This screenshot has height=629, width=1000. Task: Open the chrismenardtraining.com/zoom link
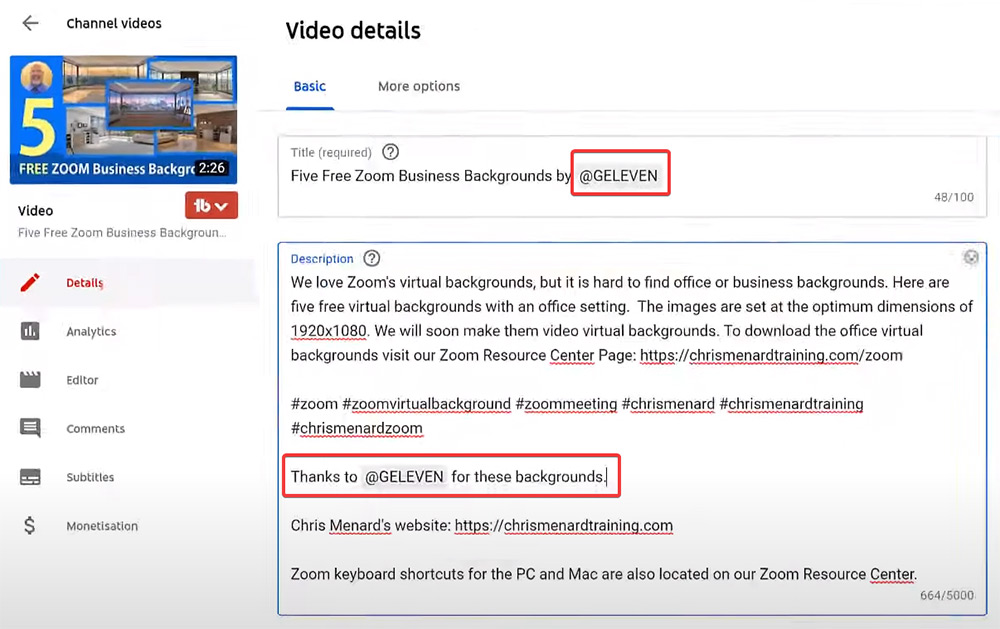coord(770,355)
